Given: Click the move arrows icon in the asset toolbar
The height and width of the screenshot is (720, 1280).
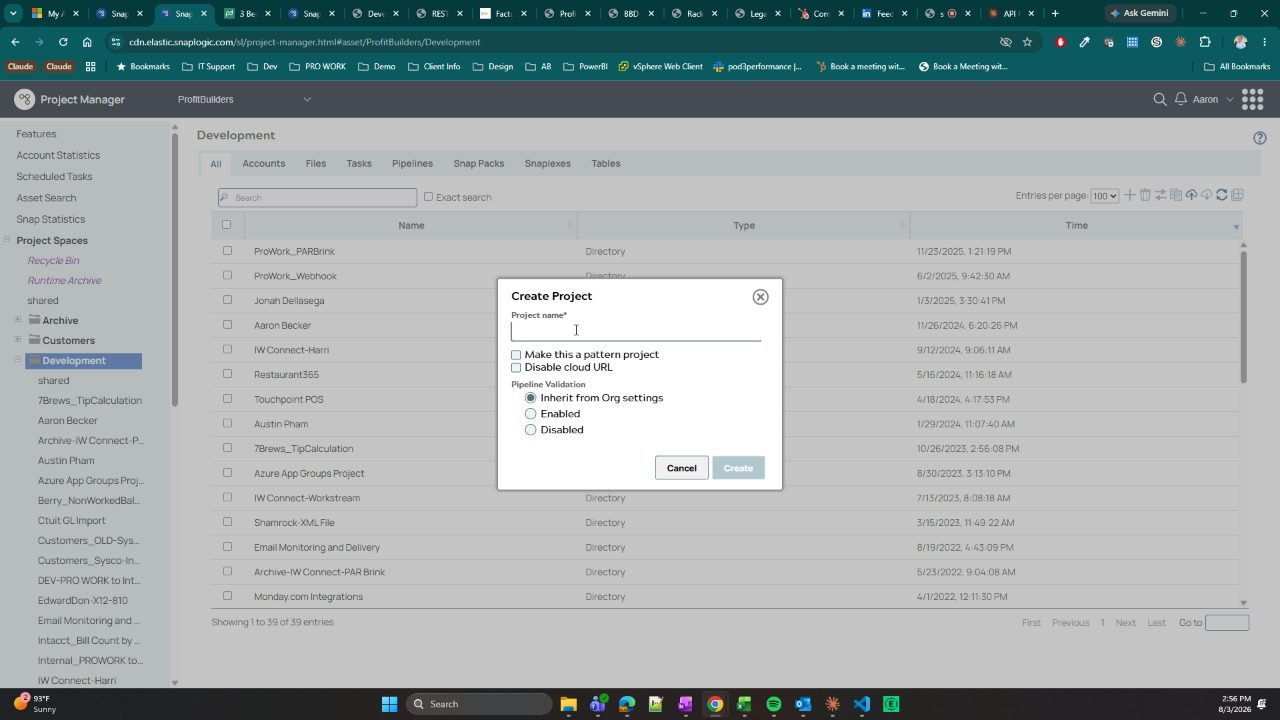Looking at the screenshot, I should click(x=1161, y=195).
